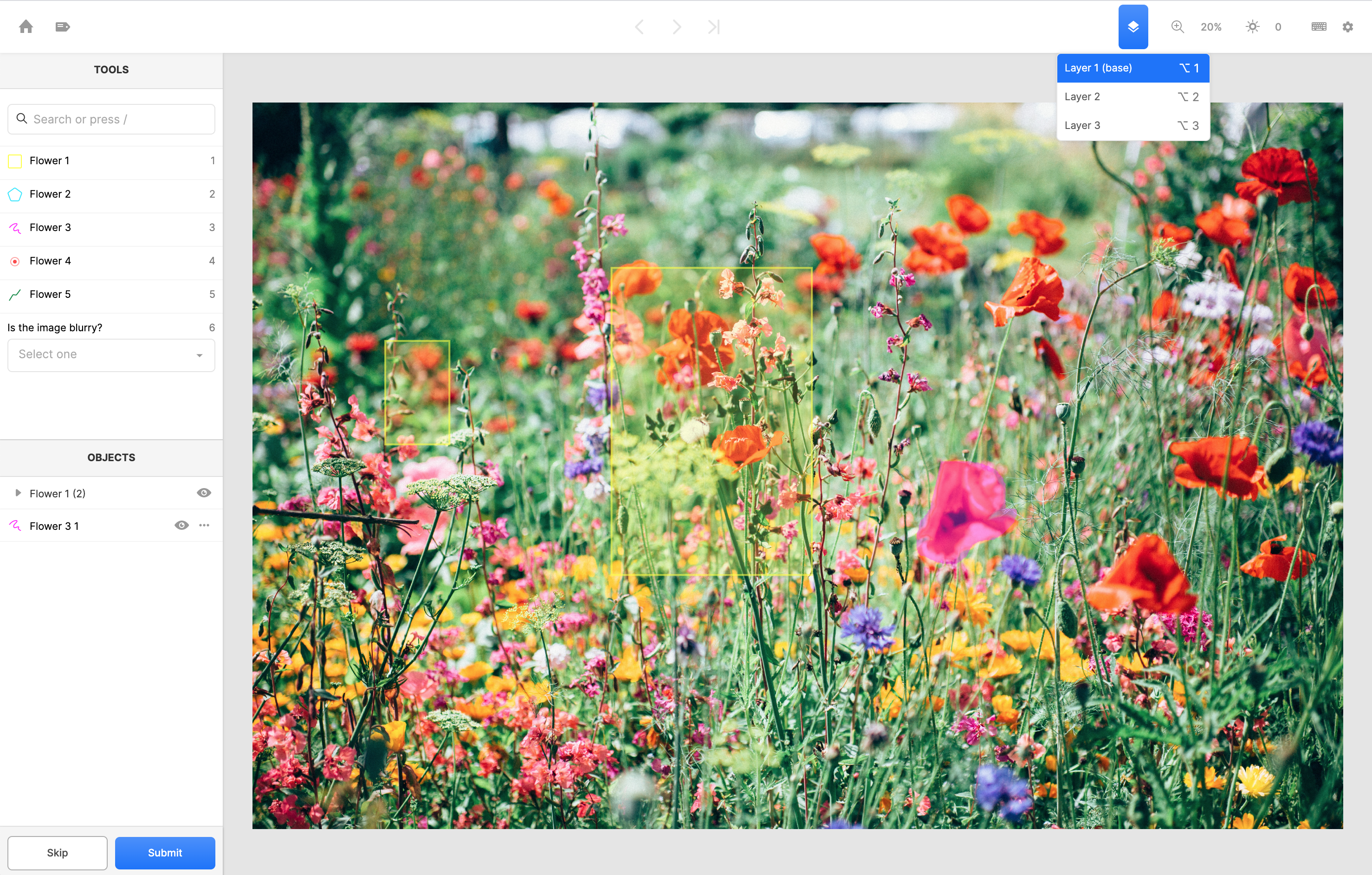
Task: Go to the home screen icon
Action: point(26,26)
